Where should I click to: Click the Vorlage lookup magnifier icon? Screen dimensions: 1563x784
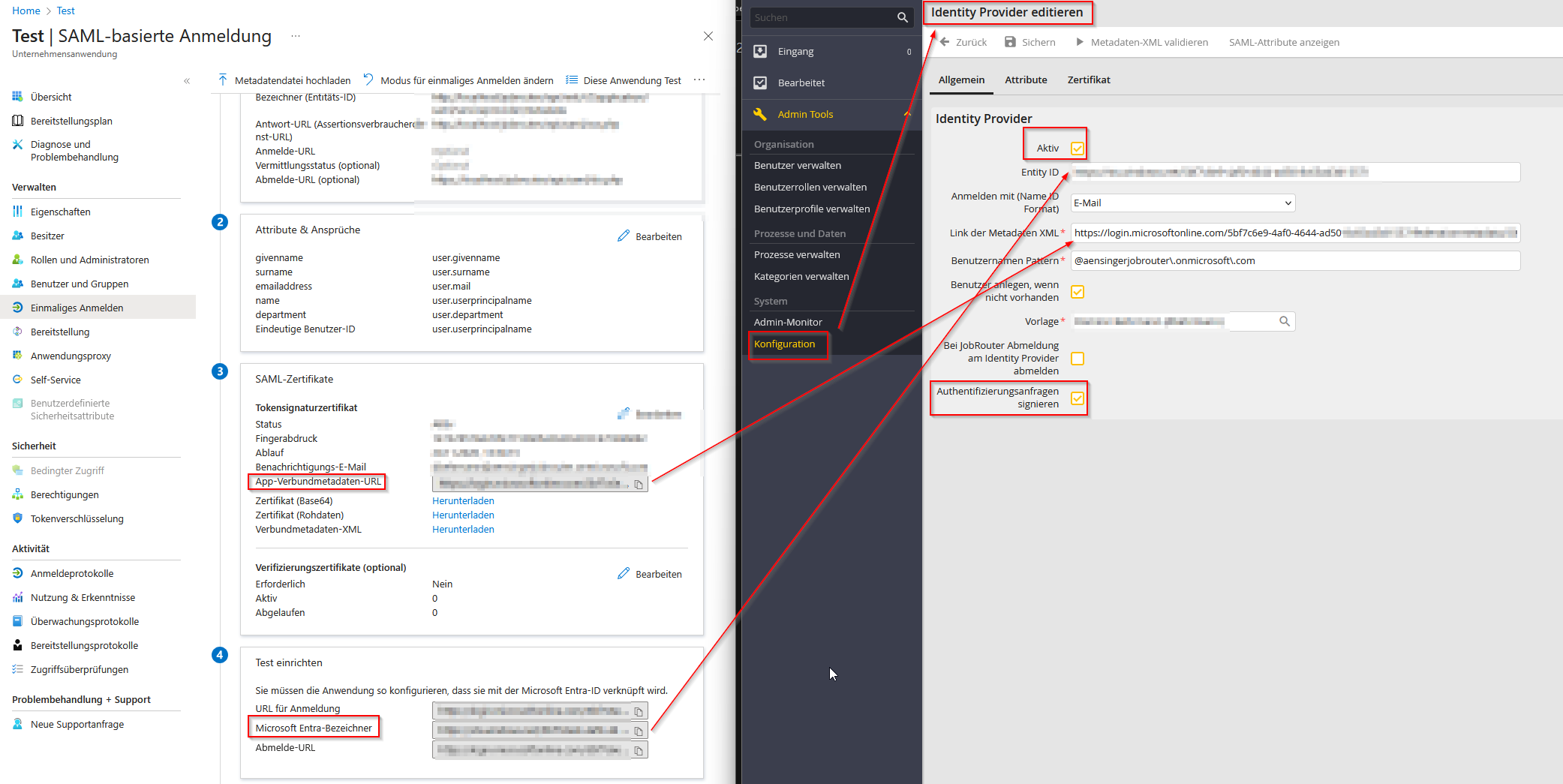[1285, 321]
